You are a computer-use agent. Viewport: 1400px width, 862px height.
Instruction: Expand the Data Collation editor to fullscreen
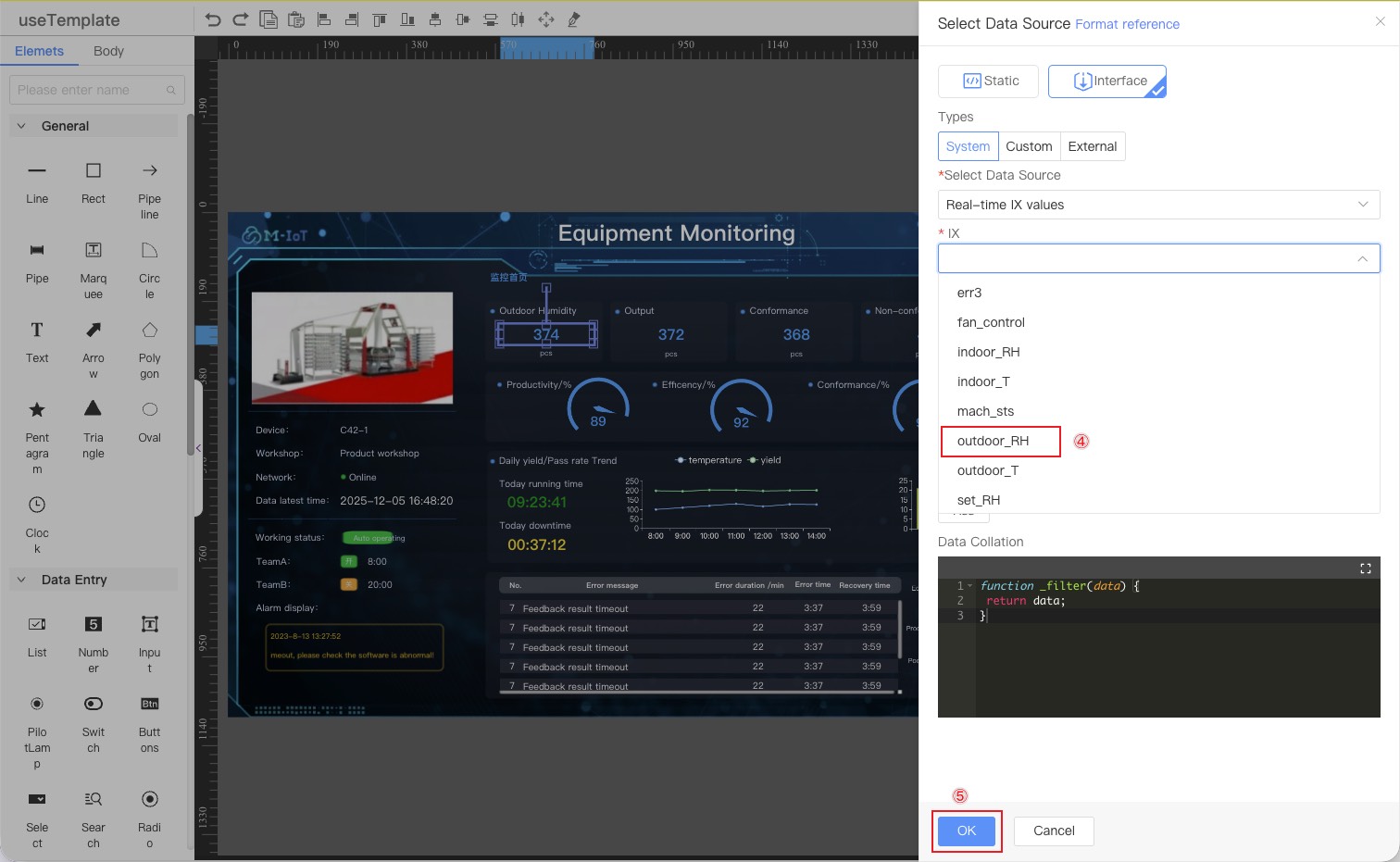tap(1365, 568)
